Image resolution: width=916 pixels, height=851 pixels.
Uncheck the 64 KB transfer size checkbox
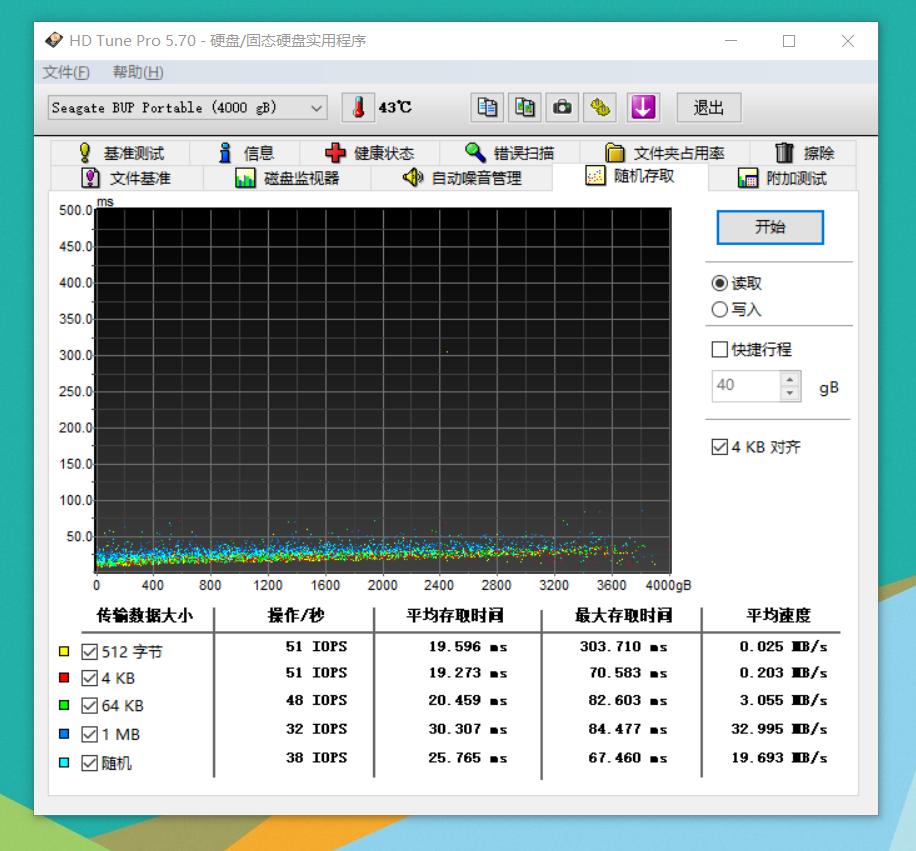(x=89, y=706)
